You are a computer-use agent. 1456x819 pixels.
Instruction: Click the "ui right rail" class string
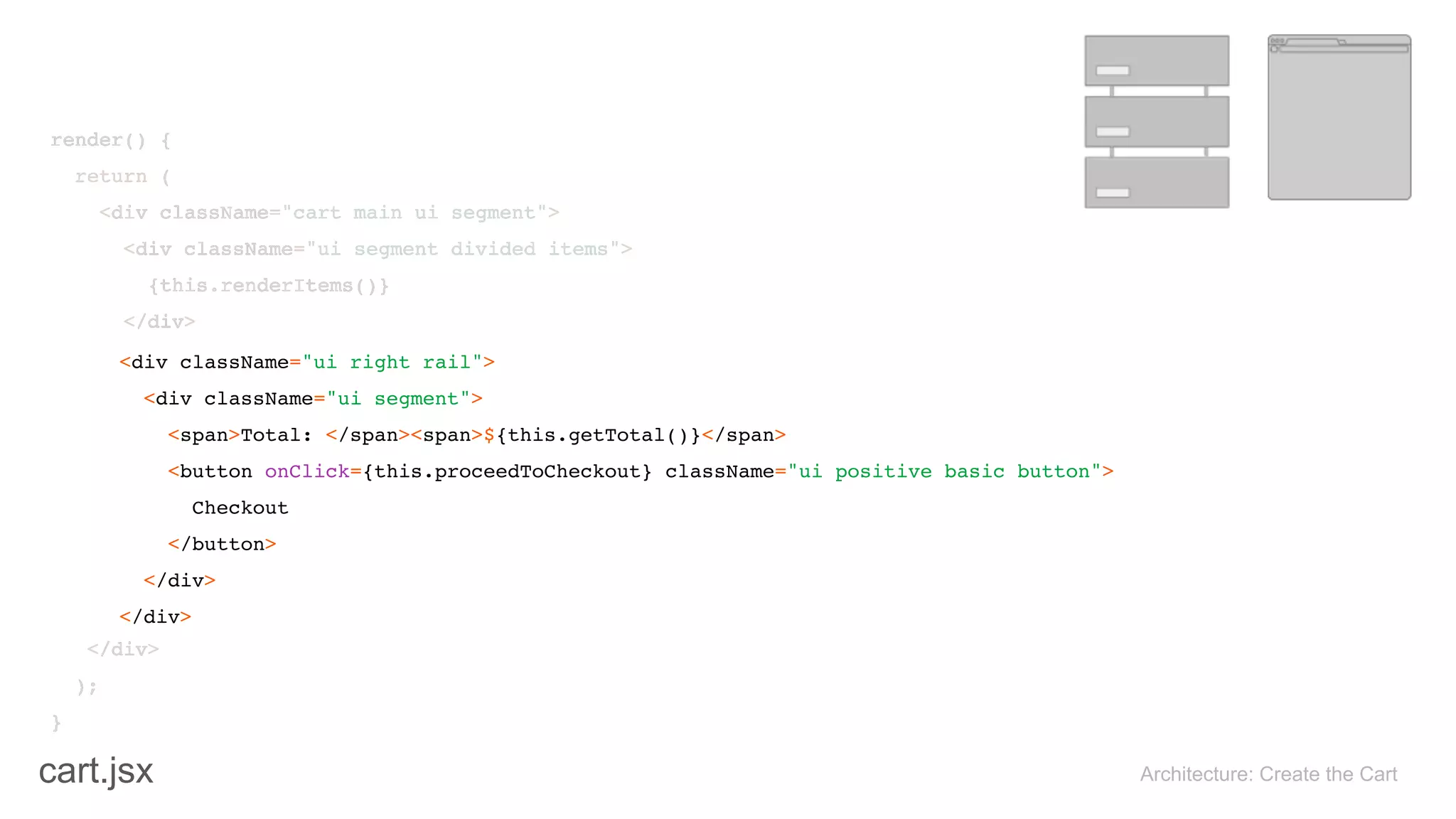pos(392,363)
